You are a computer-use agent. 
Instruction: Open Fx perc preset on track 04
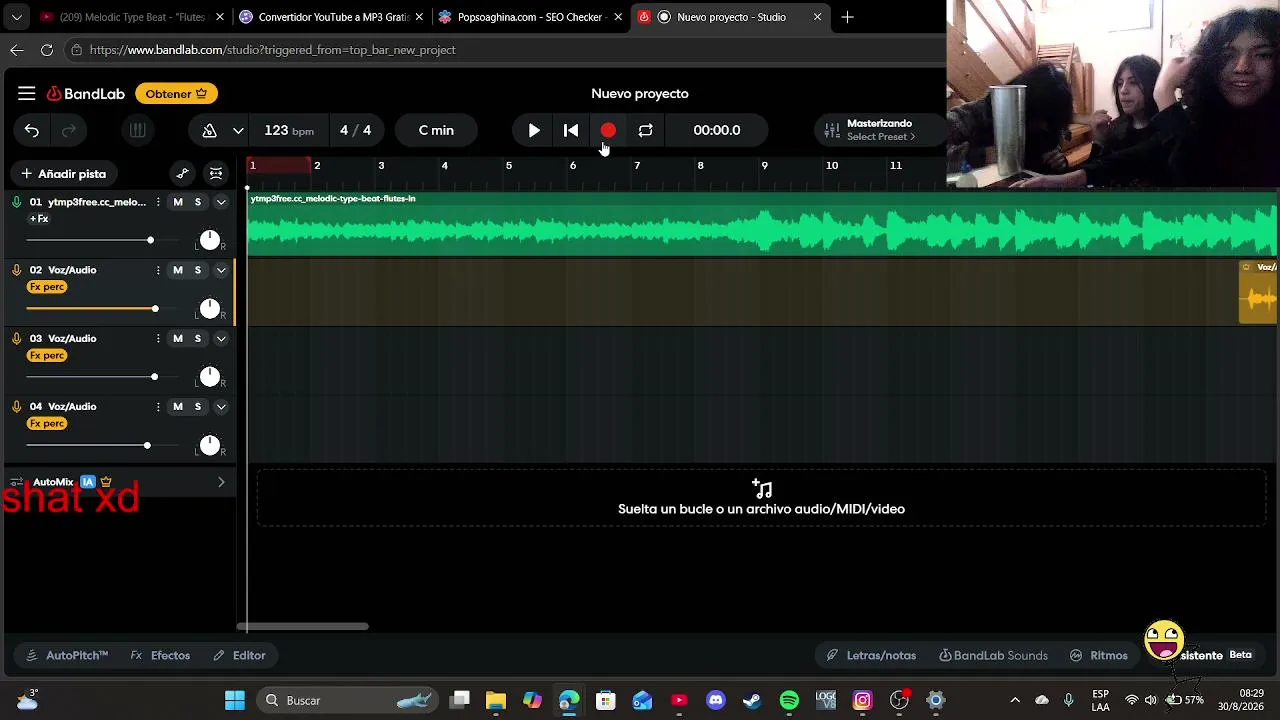(47, 423)
